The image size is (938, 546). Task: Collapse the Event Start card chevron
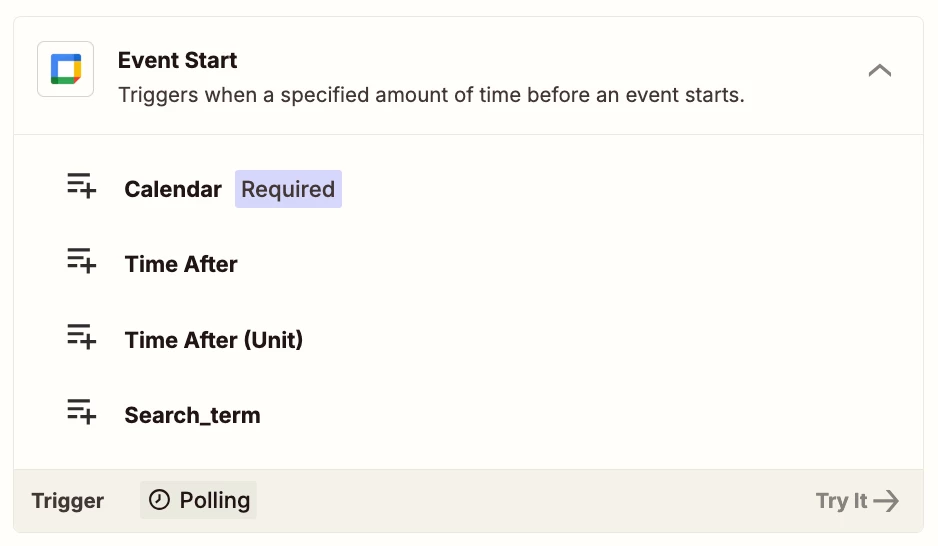click(879, 71)
